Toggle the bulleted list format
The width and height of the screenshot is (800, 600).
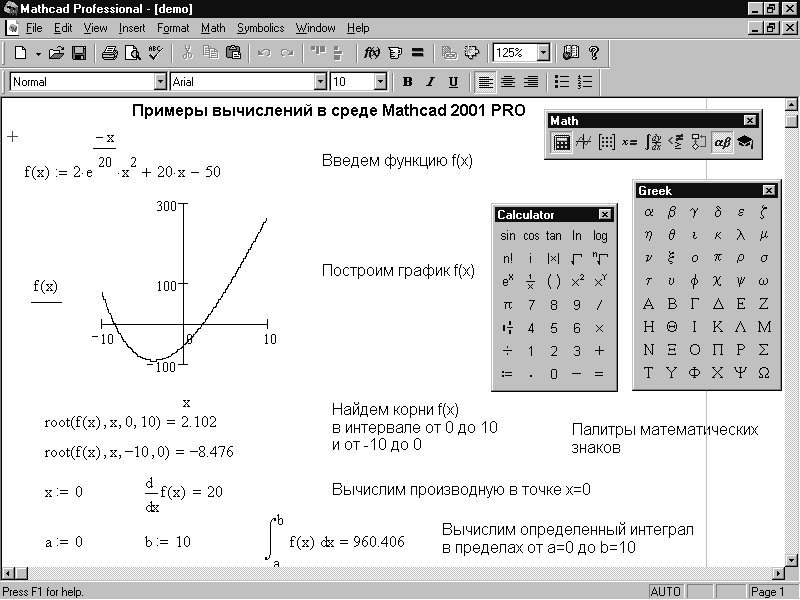click(562, 82)
